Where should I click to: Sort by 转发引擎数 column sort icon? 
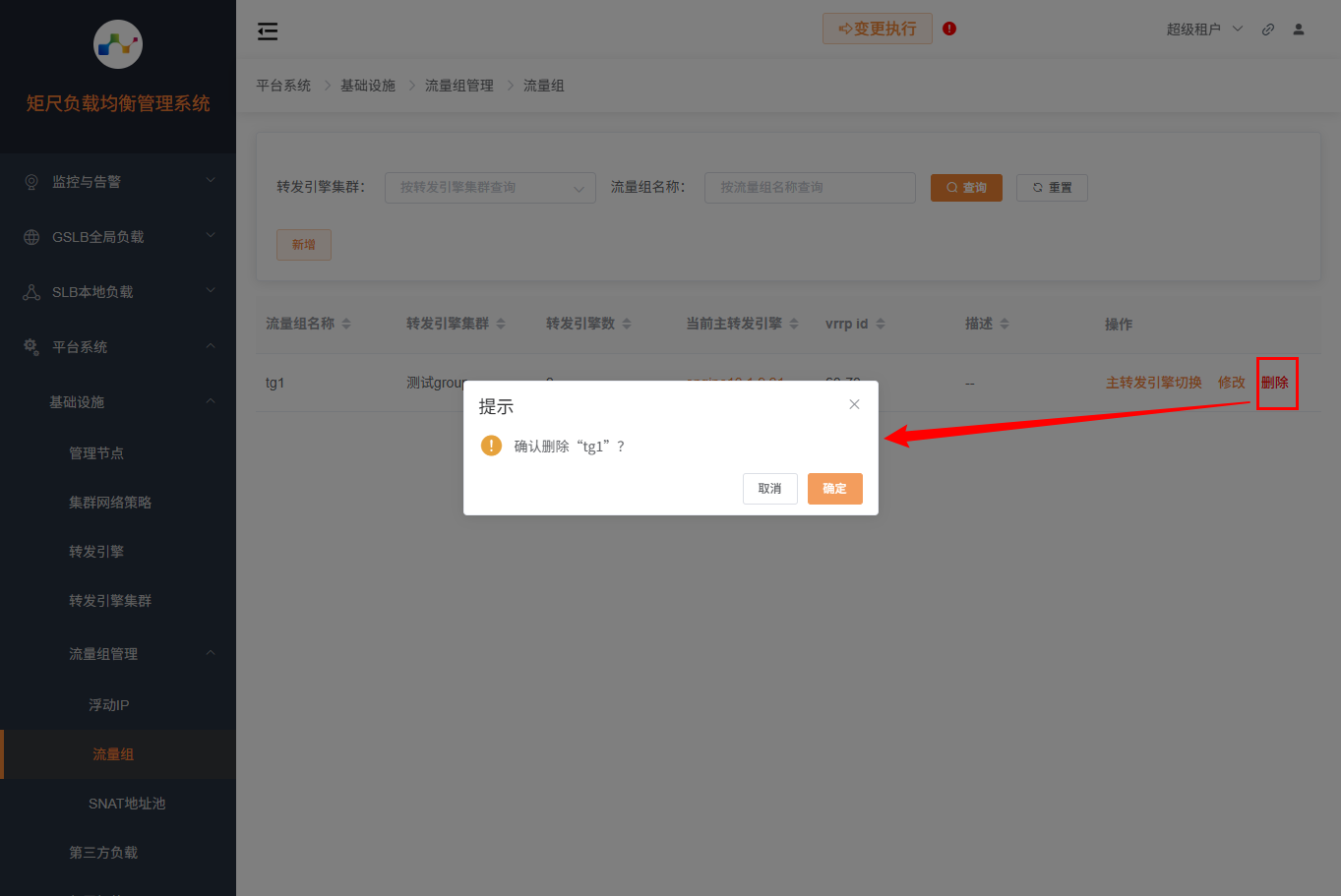[x=627, y=324]
